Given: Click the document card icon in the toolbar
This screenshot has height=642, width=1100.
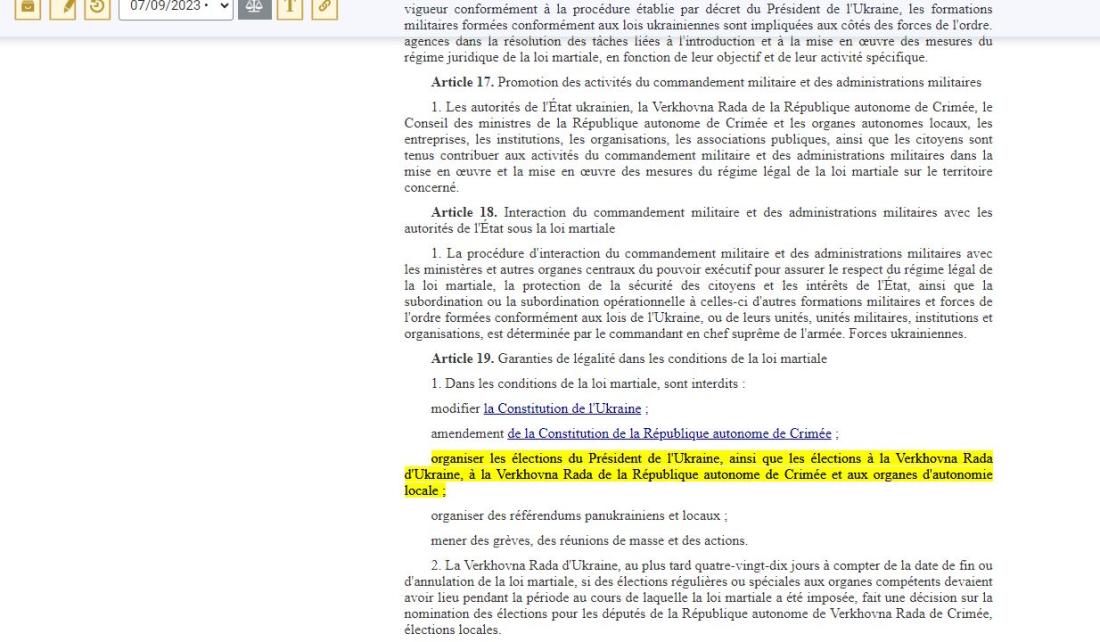Looking at the screenshot, I should (28, 8).
